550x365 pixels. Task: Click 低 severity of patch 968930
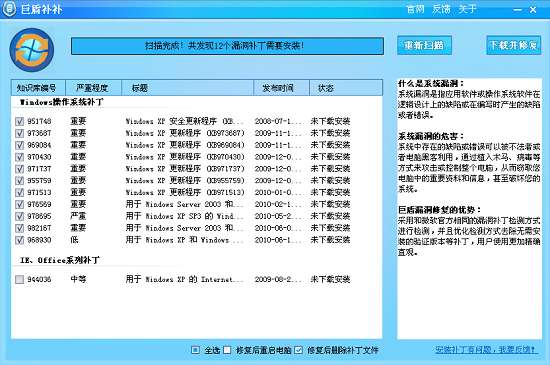[74, 240]
